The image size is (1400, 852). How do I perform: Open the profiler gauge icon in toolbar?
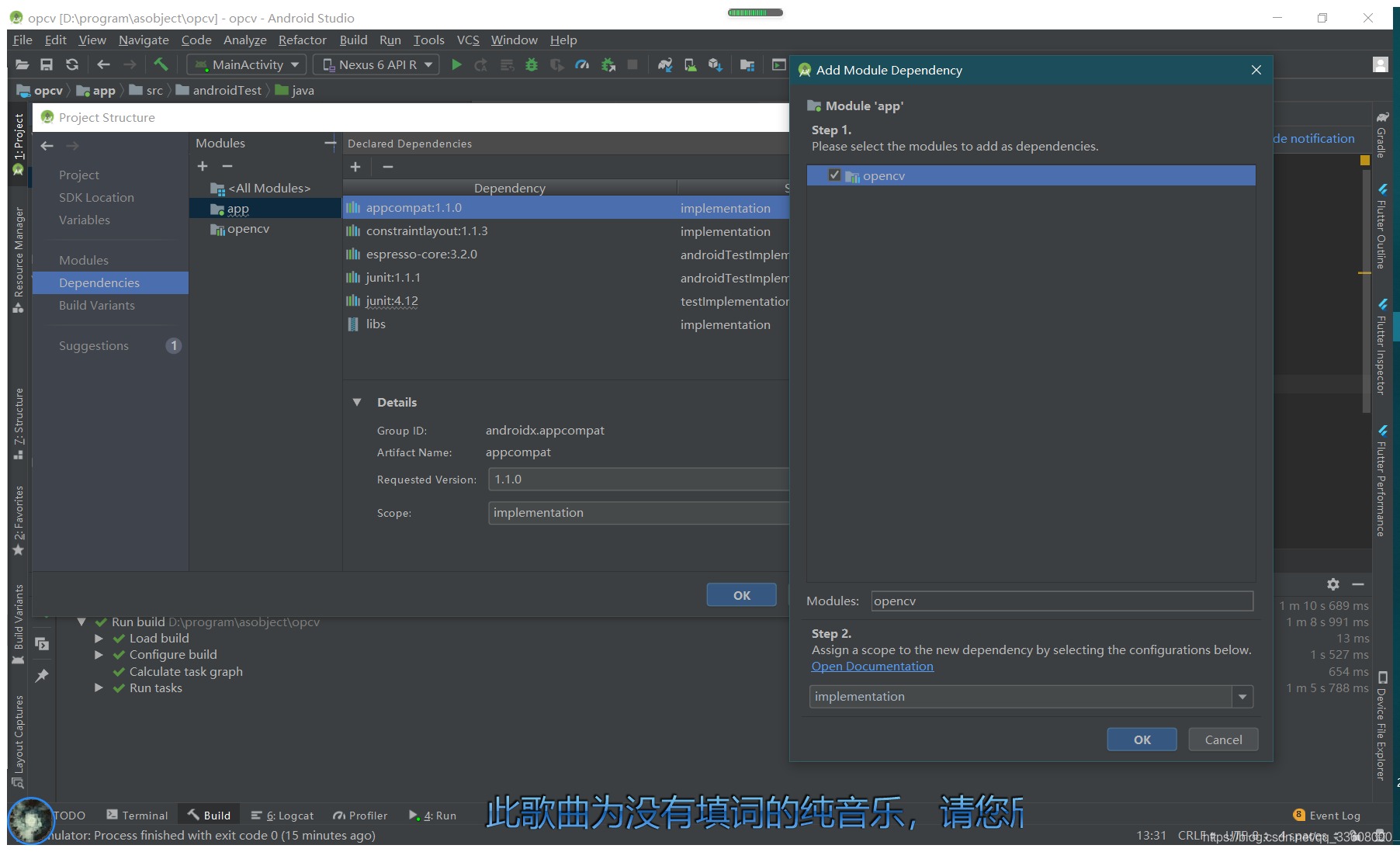coord(582,65)
